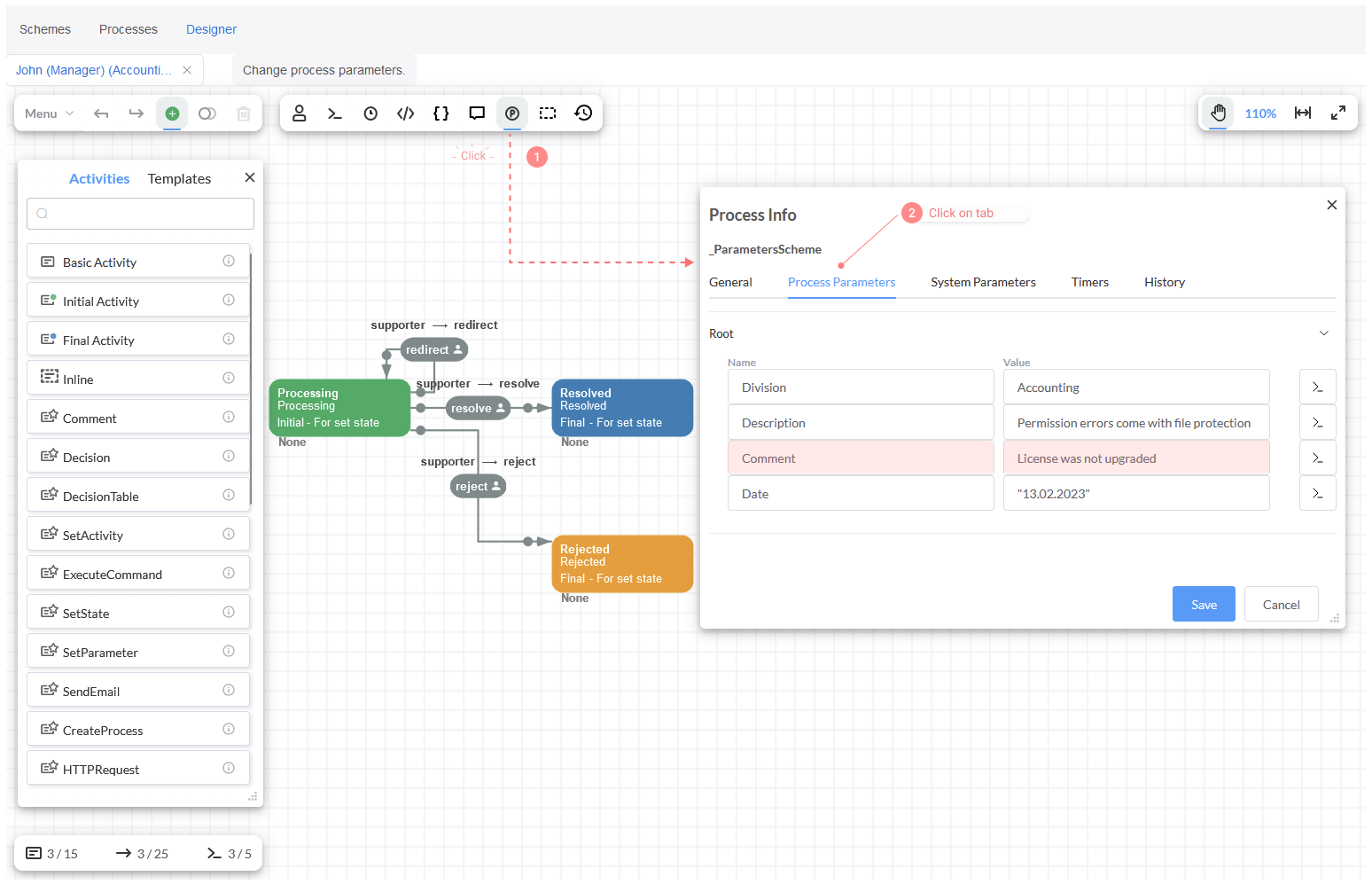1372x892 pixels.
Task: Show info for Final Activity
Action: [x=229, y=339]
